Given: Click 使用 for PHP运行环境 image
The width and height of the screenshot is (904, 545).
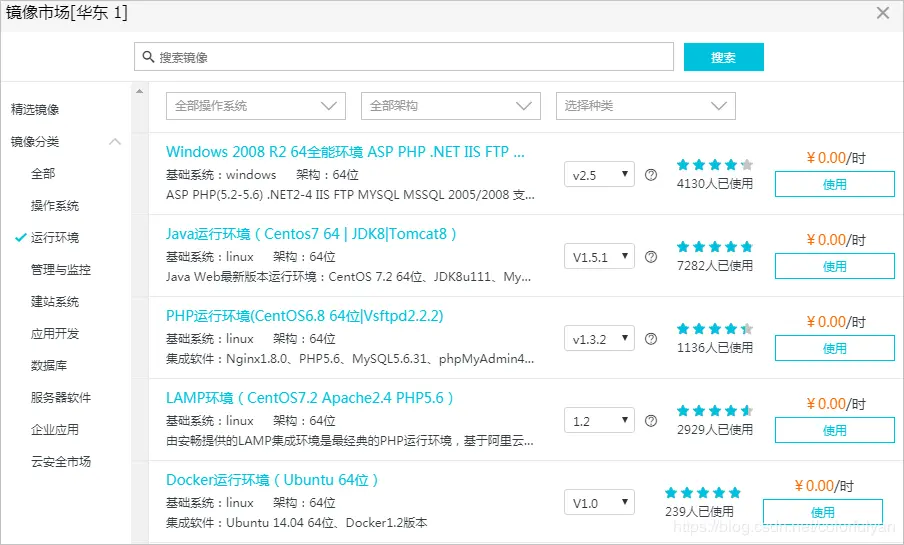Looking at the screenshot, I should [x=834, y=348].
